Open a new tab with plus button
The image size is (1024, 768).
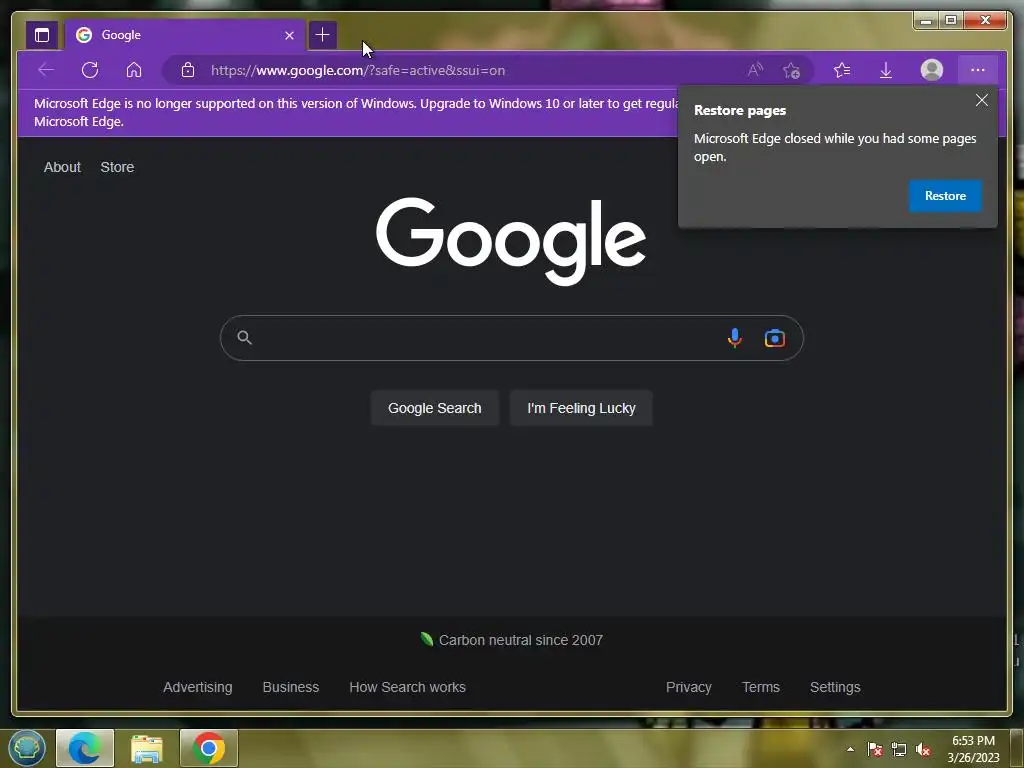pos(323,35)
